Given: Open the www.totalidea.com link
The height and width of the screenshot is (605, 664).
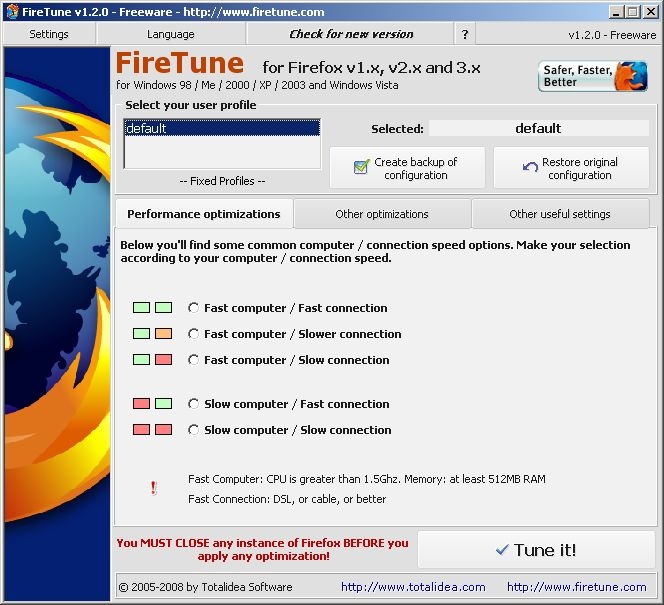Looking at the screenshot, I should 412,587.
